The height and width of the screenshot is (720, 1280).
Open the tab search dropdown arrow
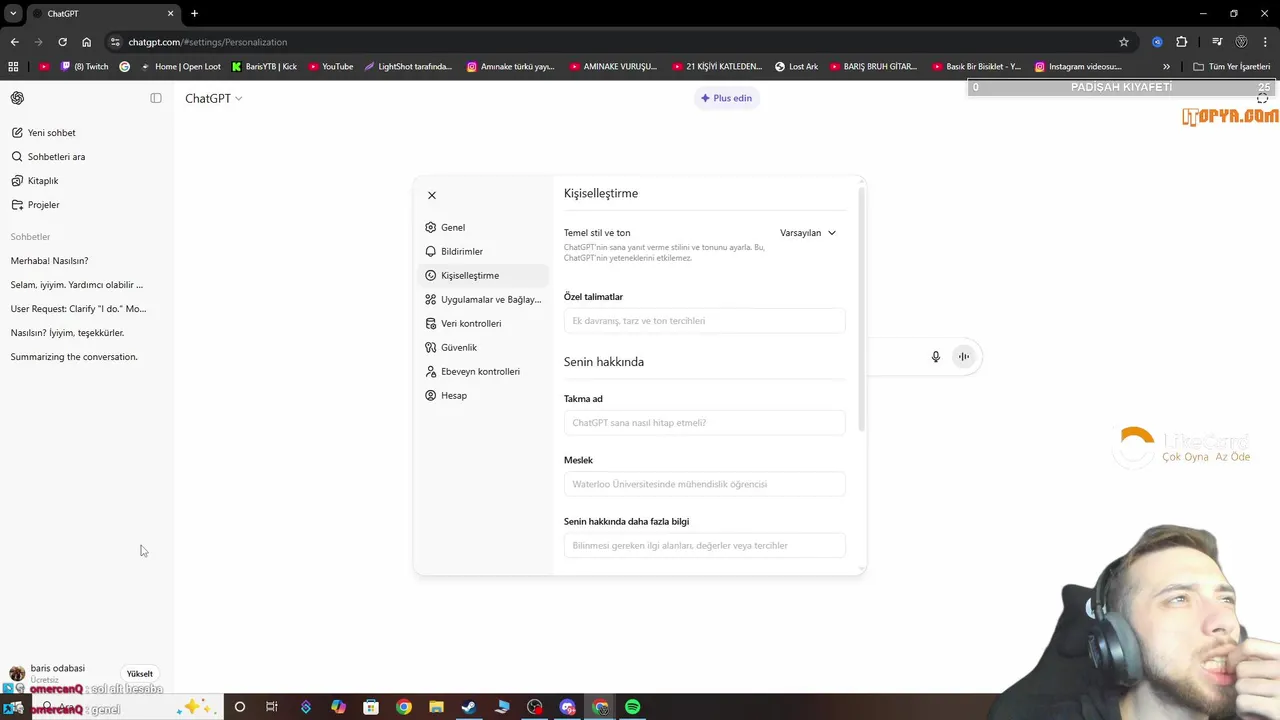pos(13,14)
